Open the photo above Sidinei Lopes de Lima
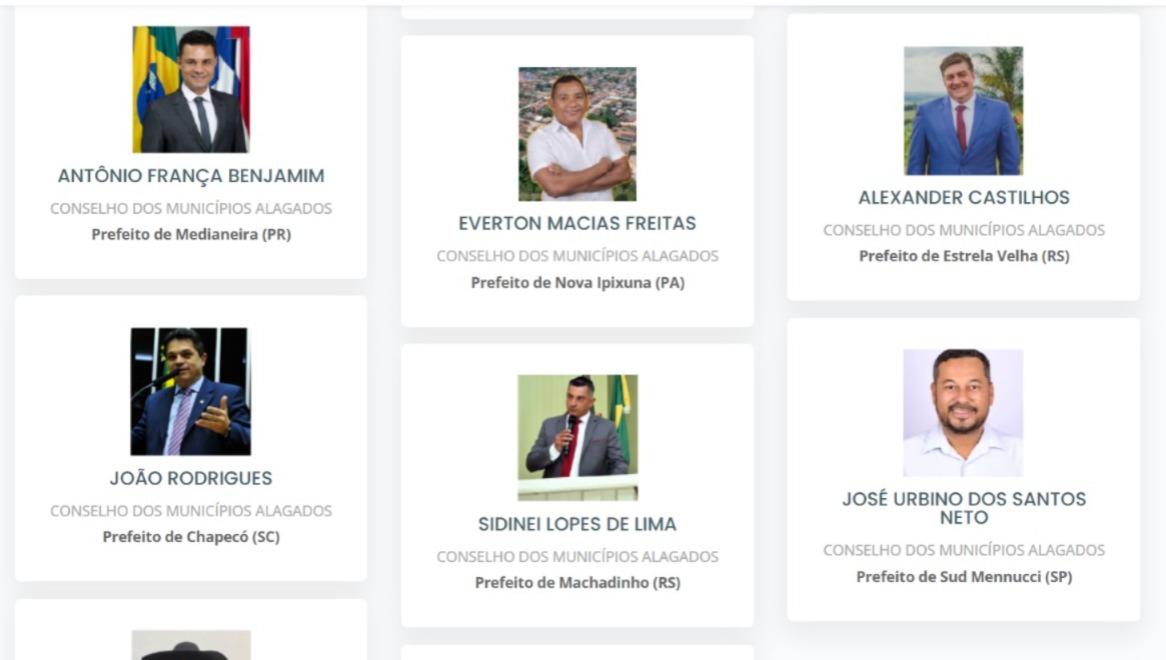 point(577,437)
